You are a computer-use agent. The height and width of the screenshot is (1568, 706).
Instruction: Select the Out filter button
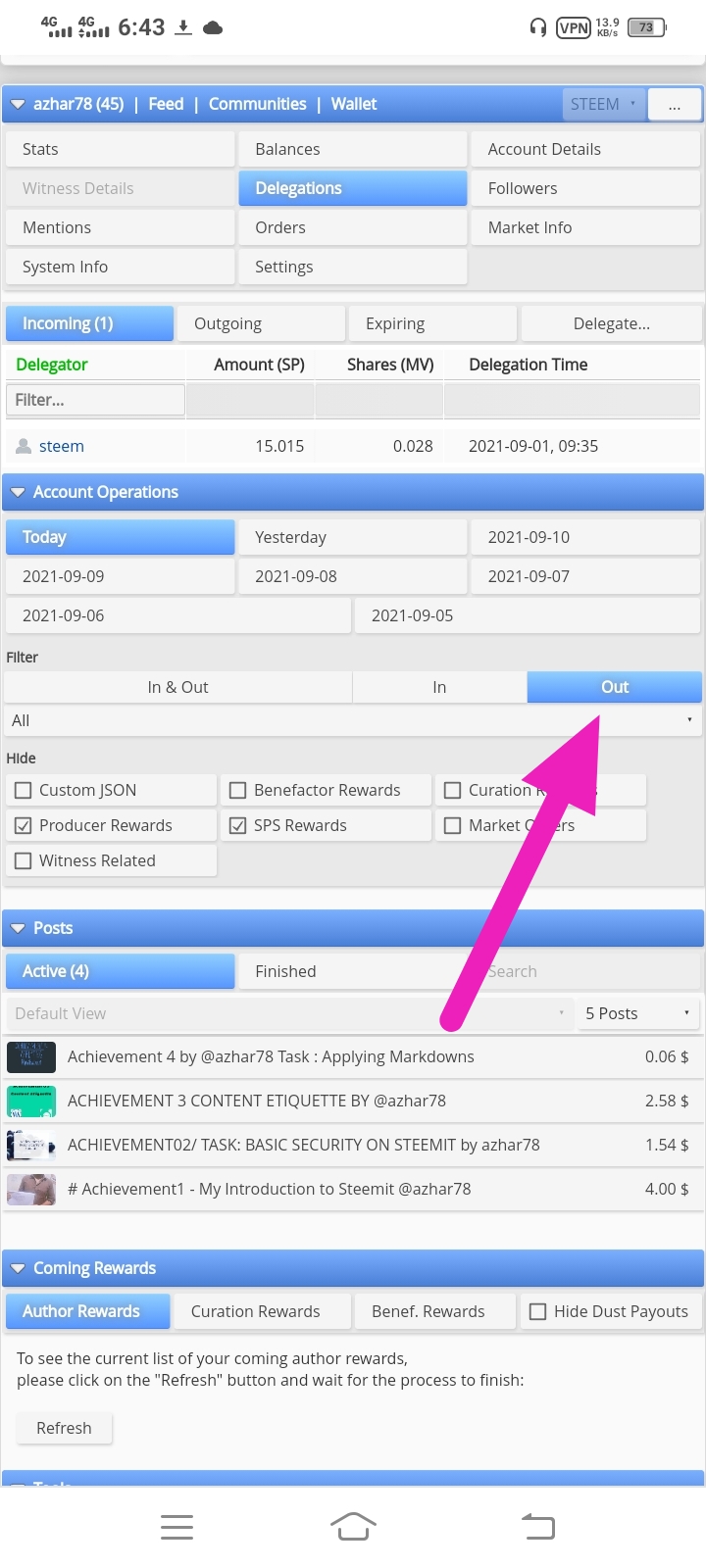(615, 687)
